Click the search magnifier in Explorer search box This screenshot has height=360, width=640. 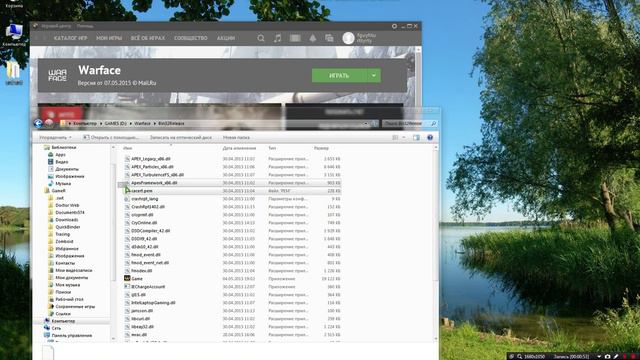pos(433,123)
